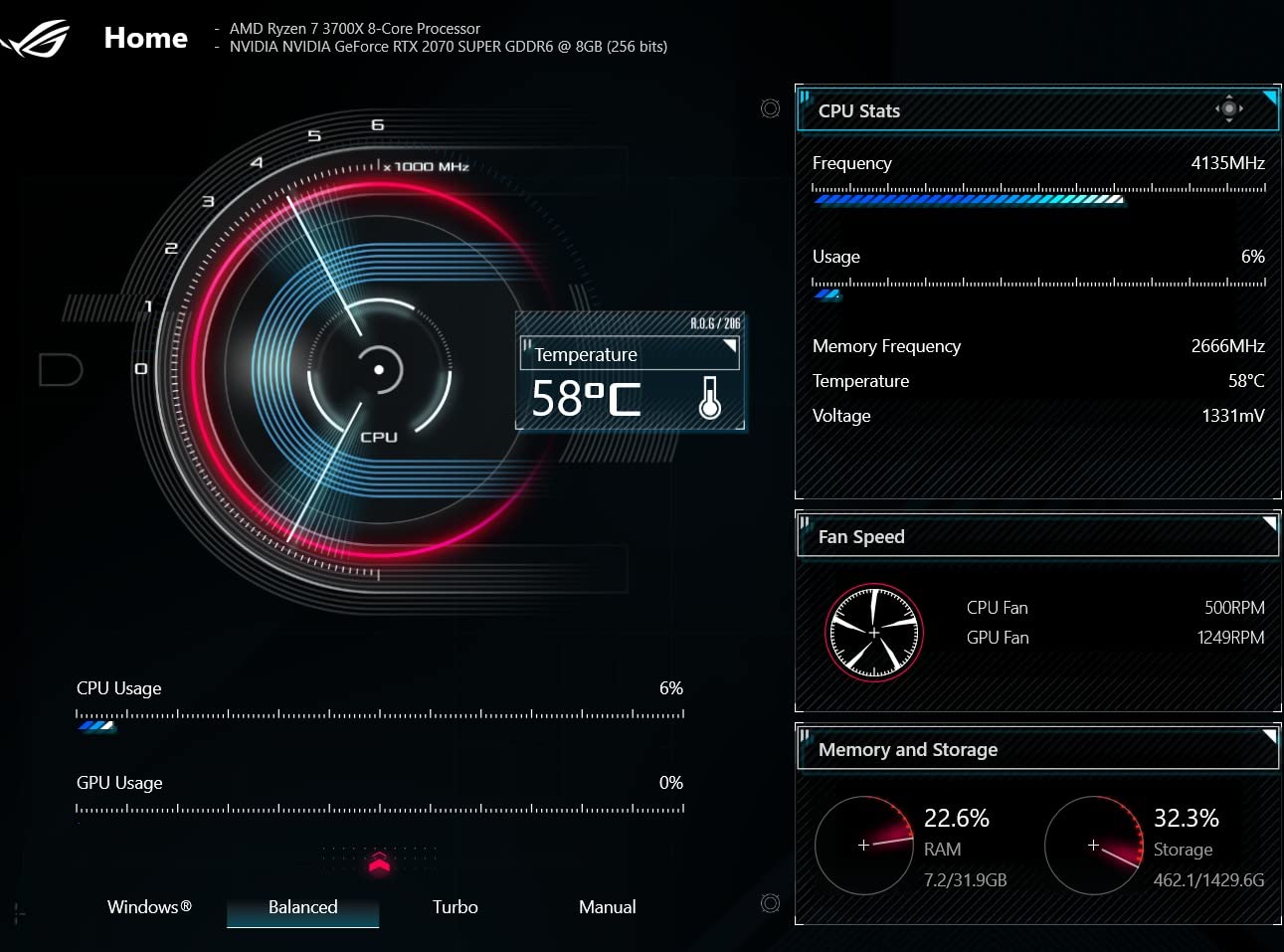Collapse Memory and Storage panel corner triangle

pos(1269,736)
